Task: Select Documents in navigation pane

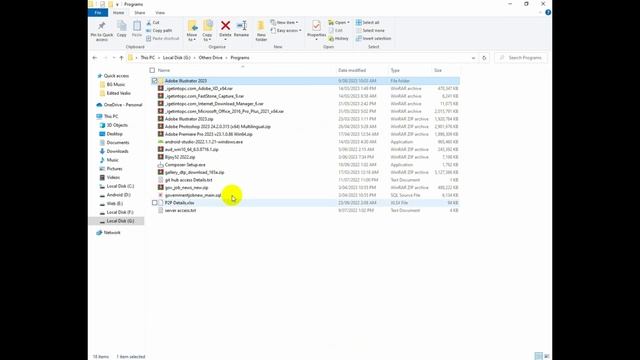Action: pos(118,142)
